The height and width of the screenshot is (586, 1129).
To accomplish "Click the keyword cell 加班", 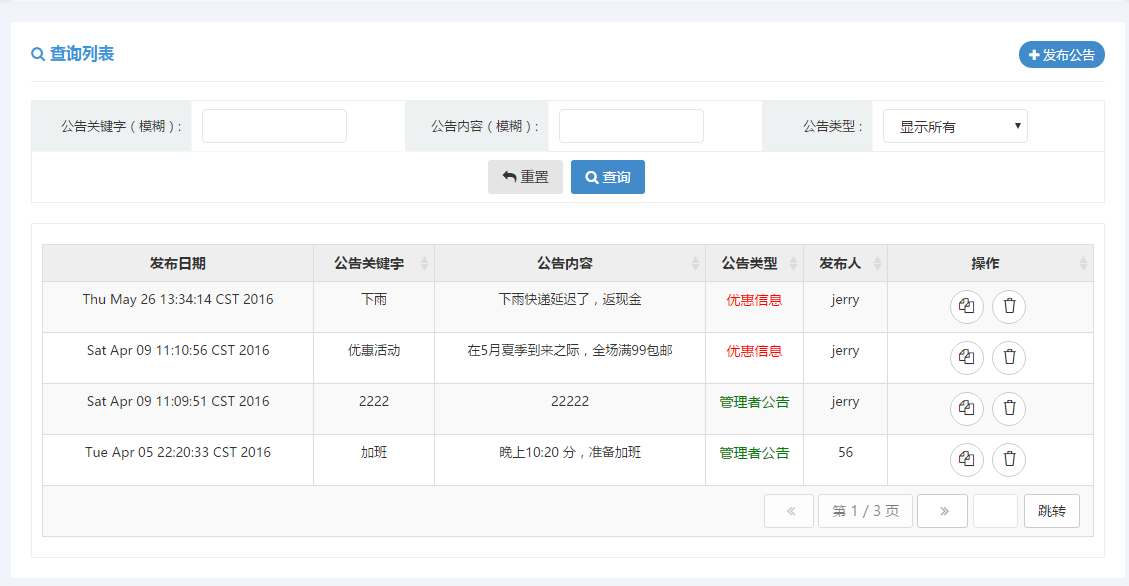I will click(x=374, y=453).
